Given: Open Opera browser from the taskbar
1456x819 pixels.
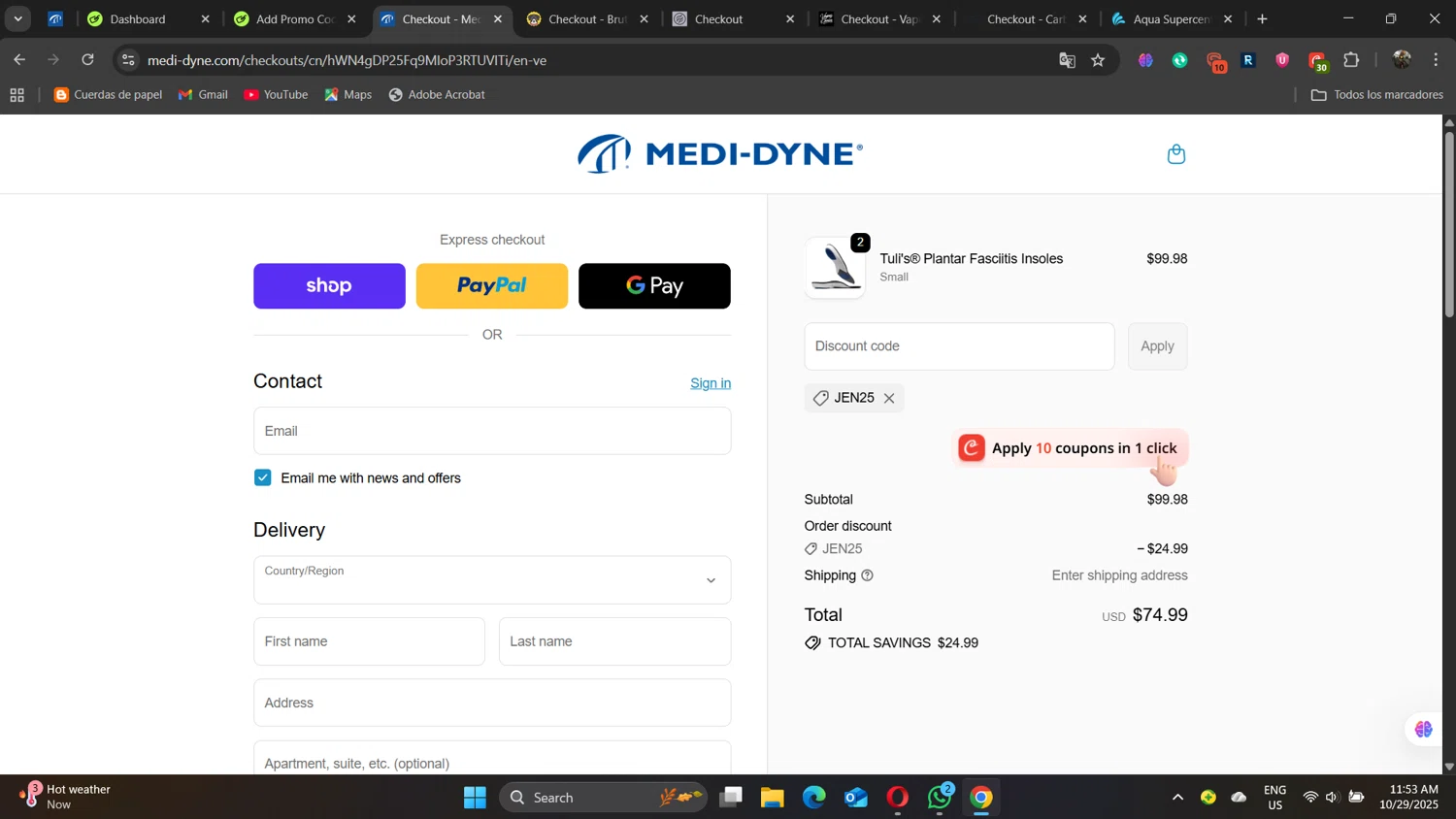Looking at the screenshot, I should coord(898,798).
